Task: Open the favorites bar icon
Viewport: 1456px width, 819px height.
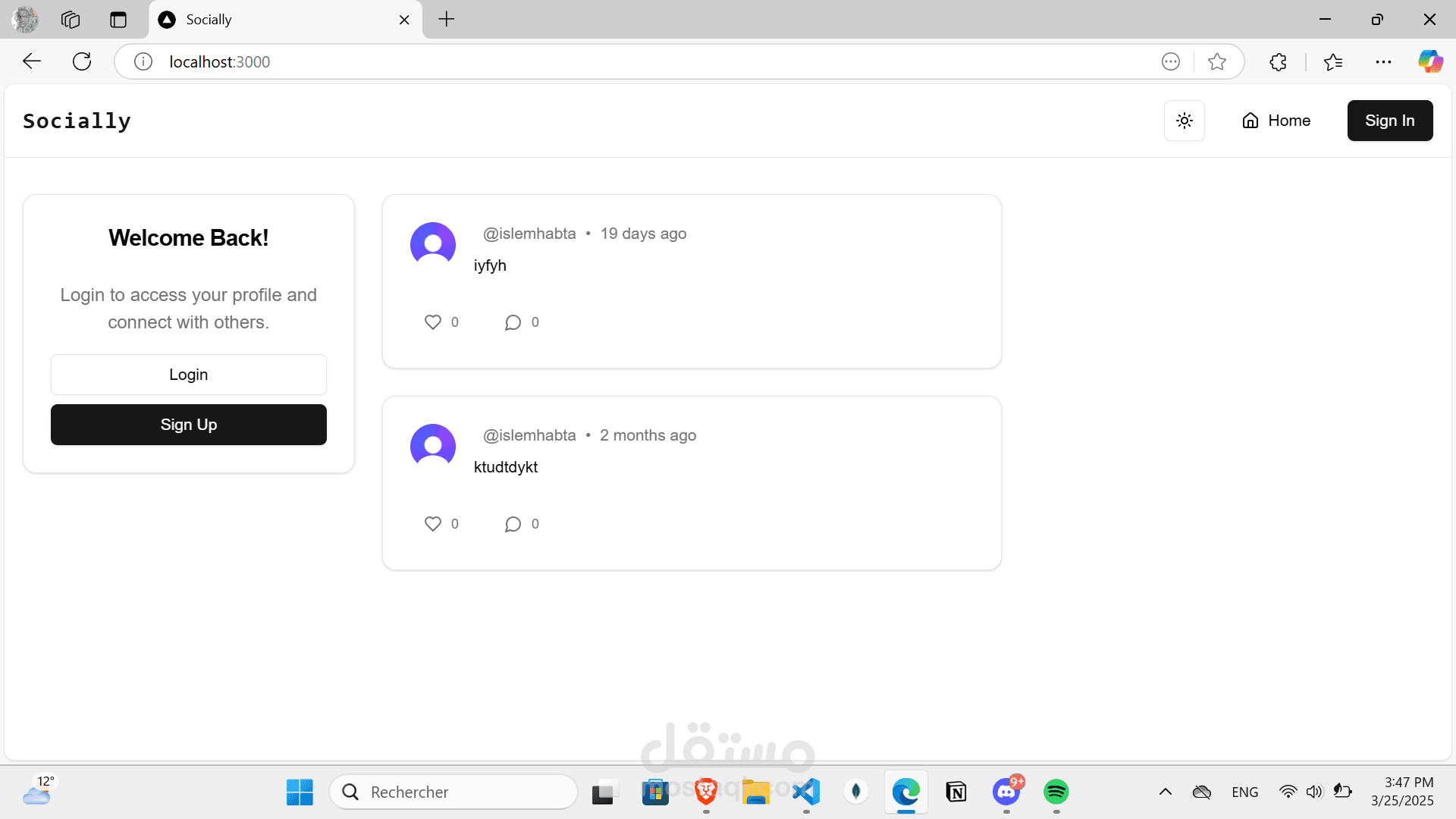Action: 1334,61
